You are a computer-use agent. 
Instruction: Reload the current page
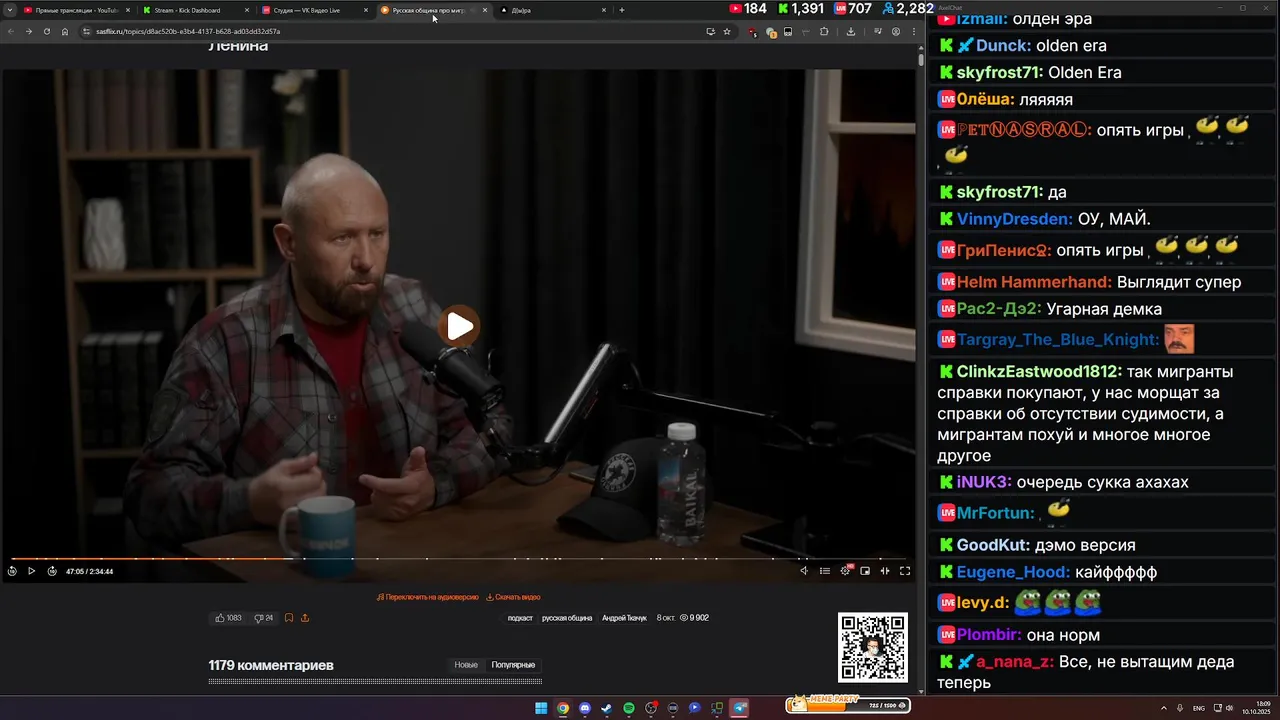[46, 31]
